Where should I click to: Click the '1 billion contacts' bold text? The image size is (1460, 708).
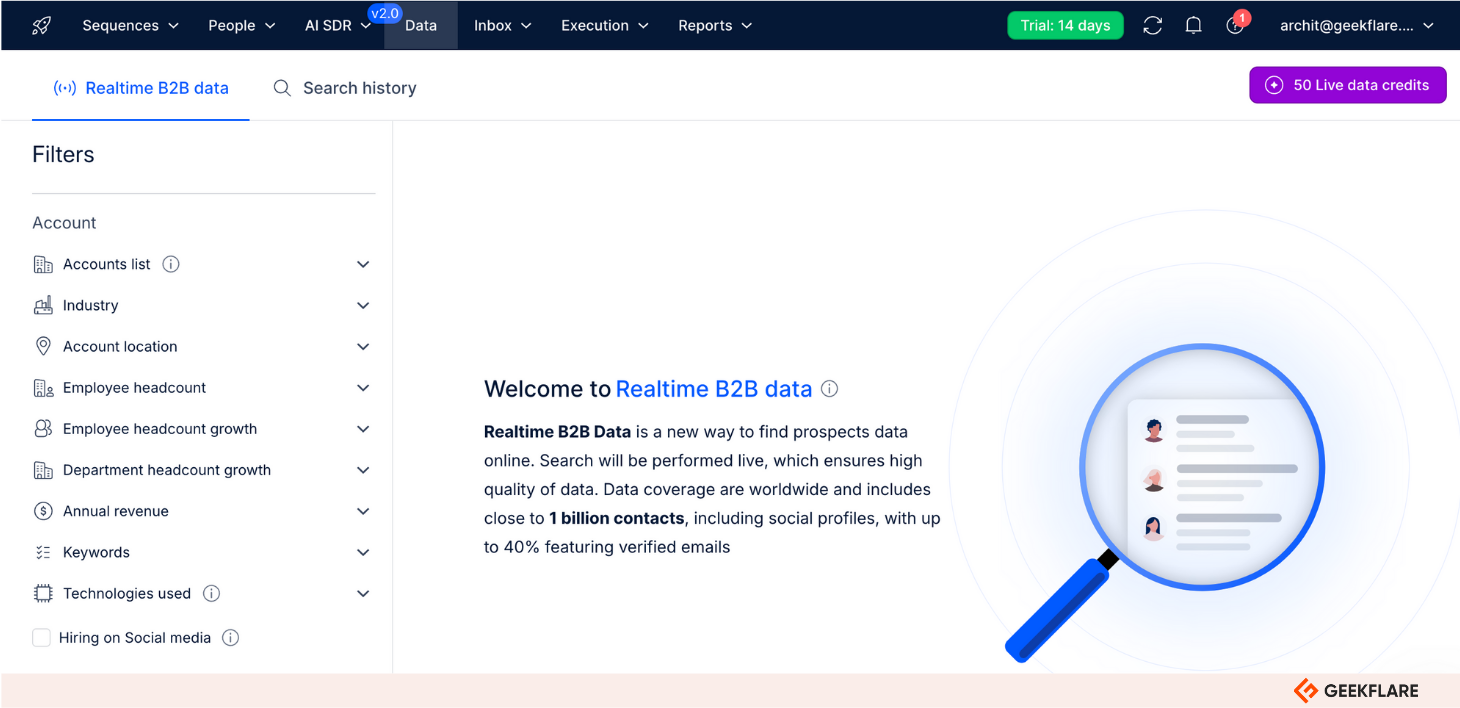coord(617,518)
